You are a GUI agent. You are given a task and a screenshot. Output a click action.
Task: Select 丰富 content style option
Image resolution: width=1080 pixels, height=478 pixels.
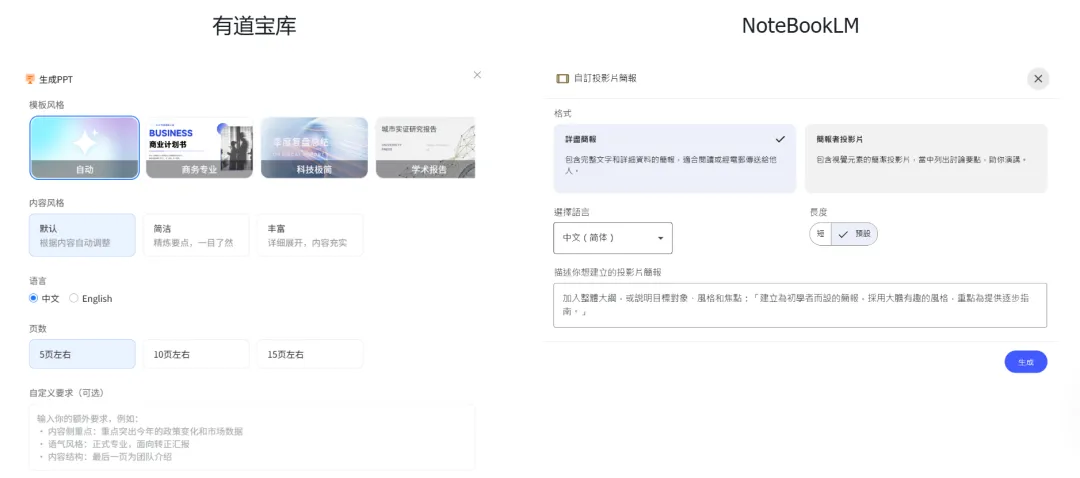[310, 235]
